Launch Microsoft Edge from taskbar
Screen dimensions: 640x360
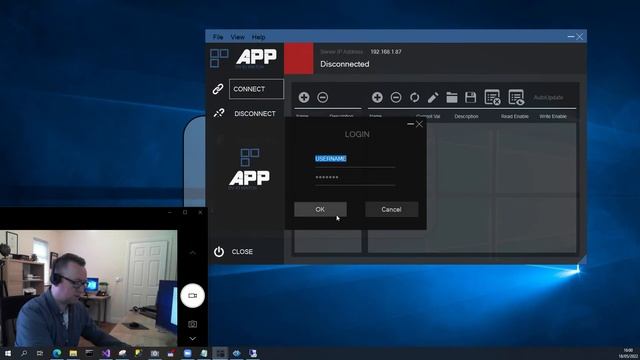56,353
